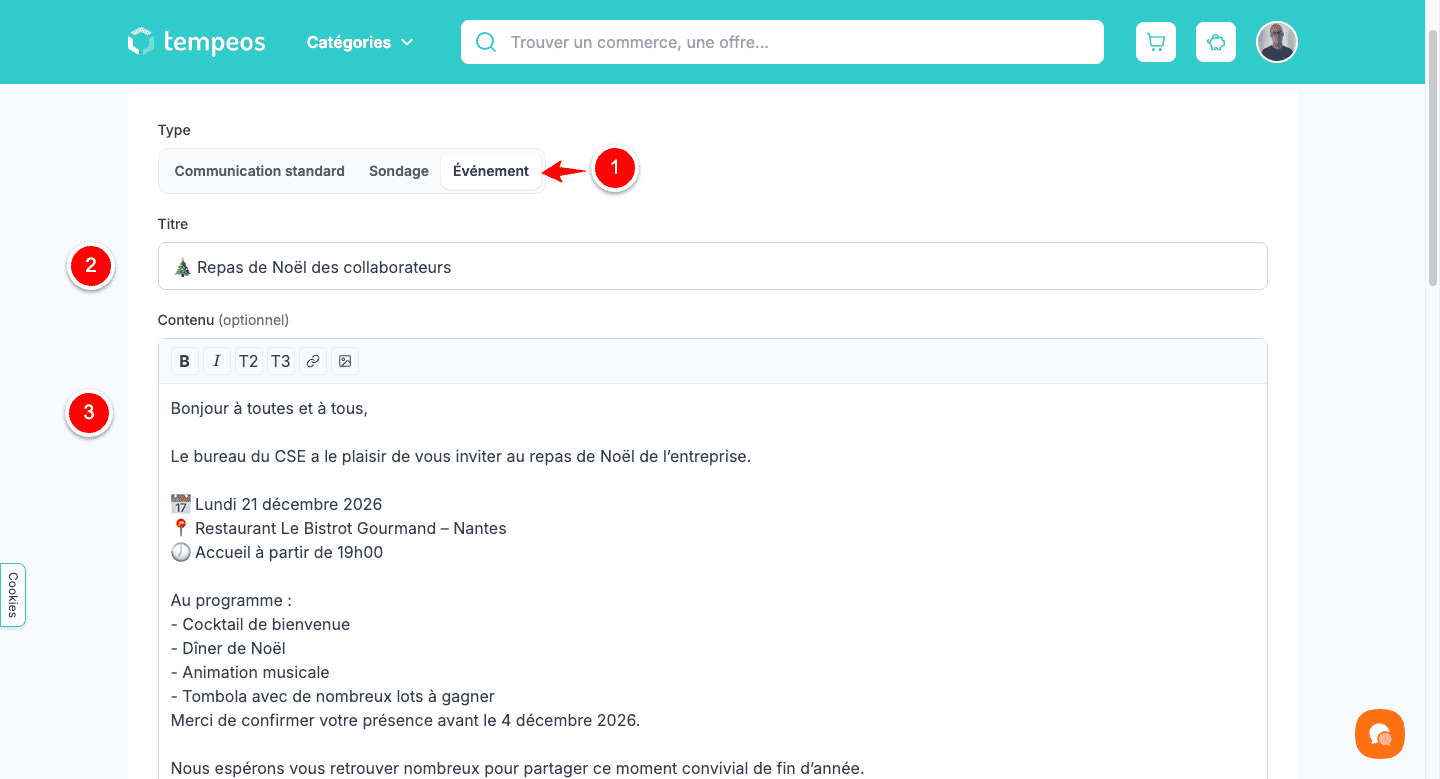The image size is (1440, 779).
Task: Insert an image in editor
Action: 345,361
